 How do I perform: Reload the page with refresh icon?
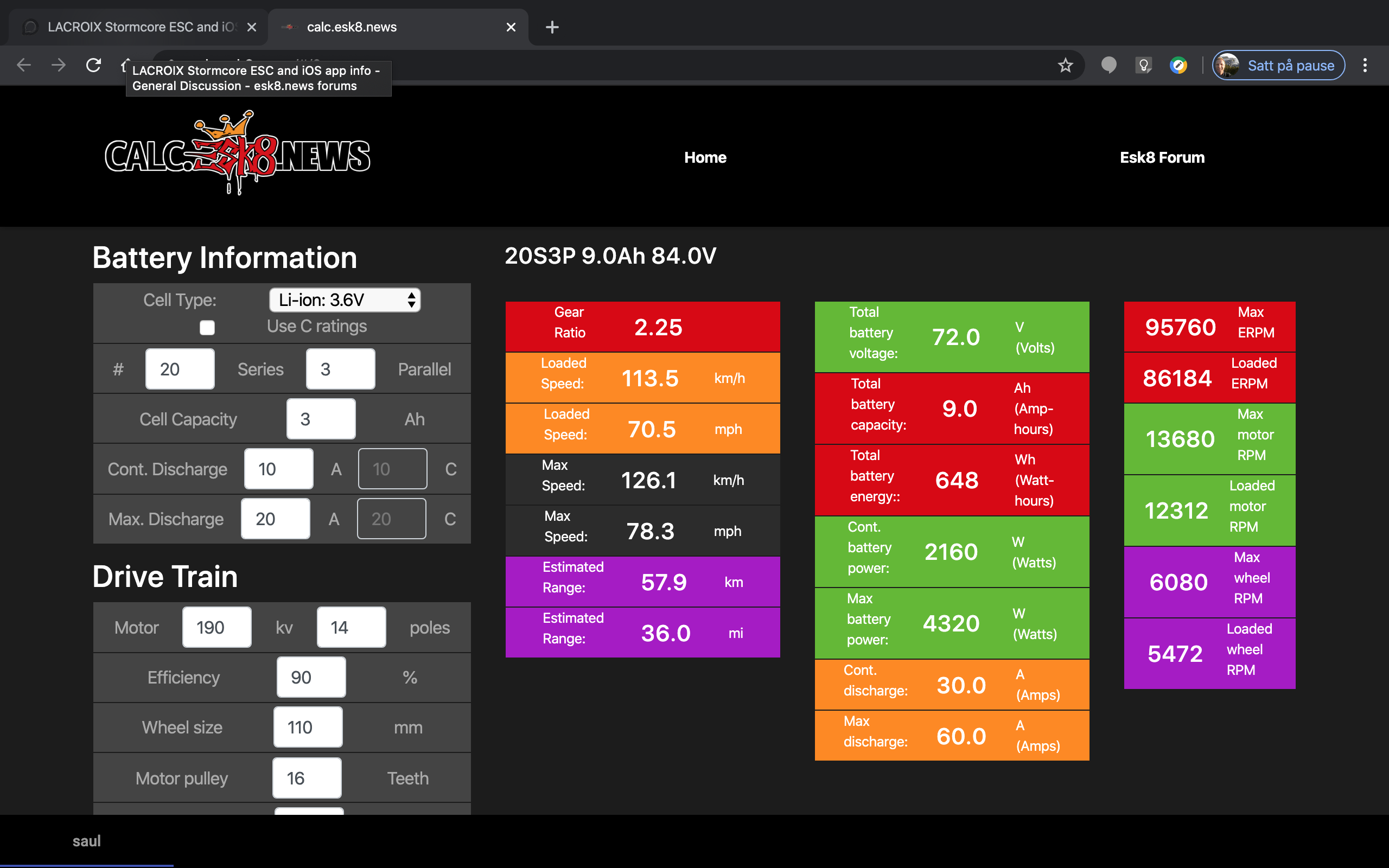click(x=93, y=65)
